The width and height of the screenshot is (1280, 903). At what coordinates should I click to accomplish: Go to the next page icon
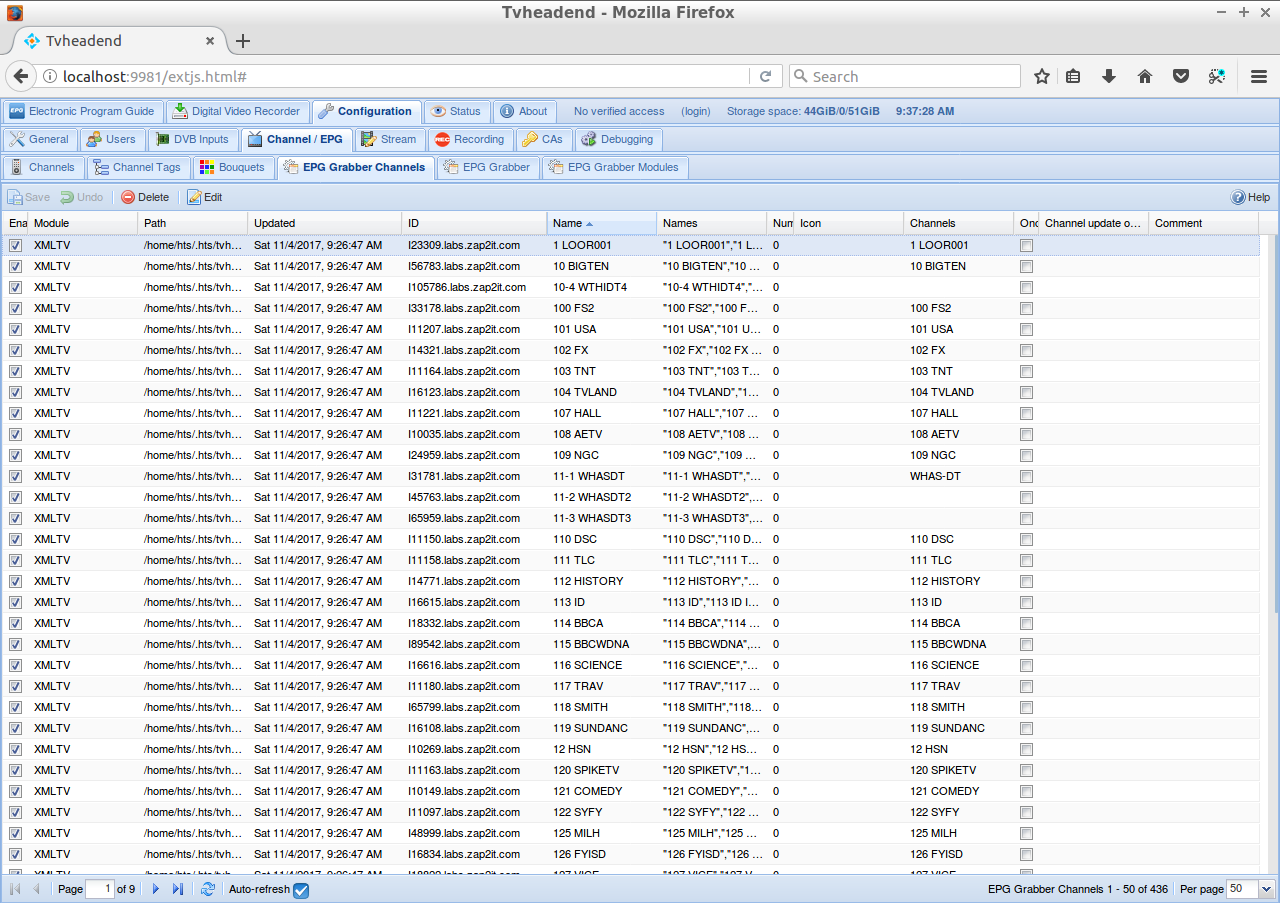155,888
